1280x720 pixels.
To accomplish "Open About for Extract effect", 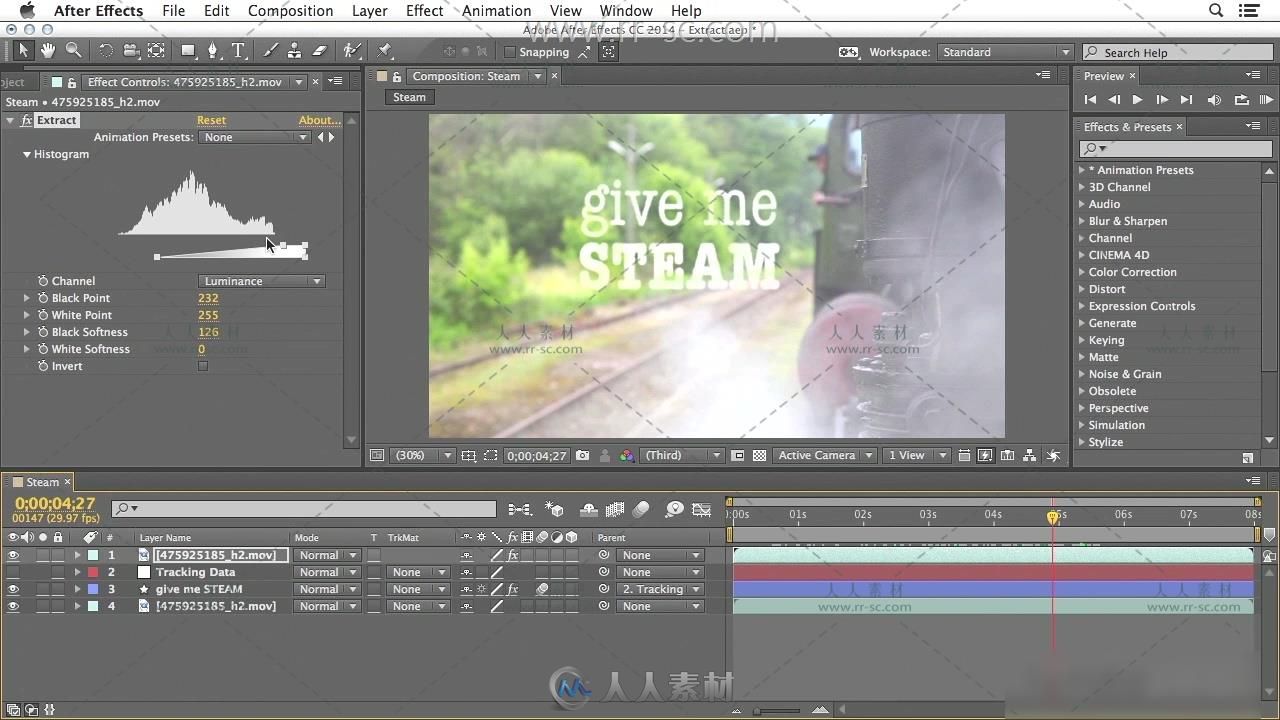I will [320, 120].
